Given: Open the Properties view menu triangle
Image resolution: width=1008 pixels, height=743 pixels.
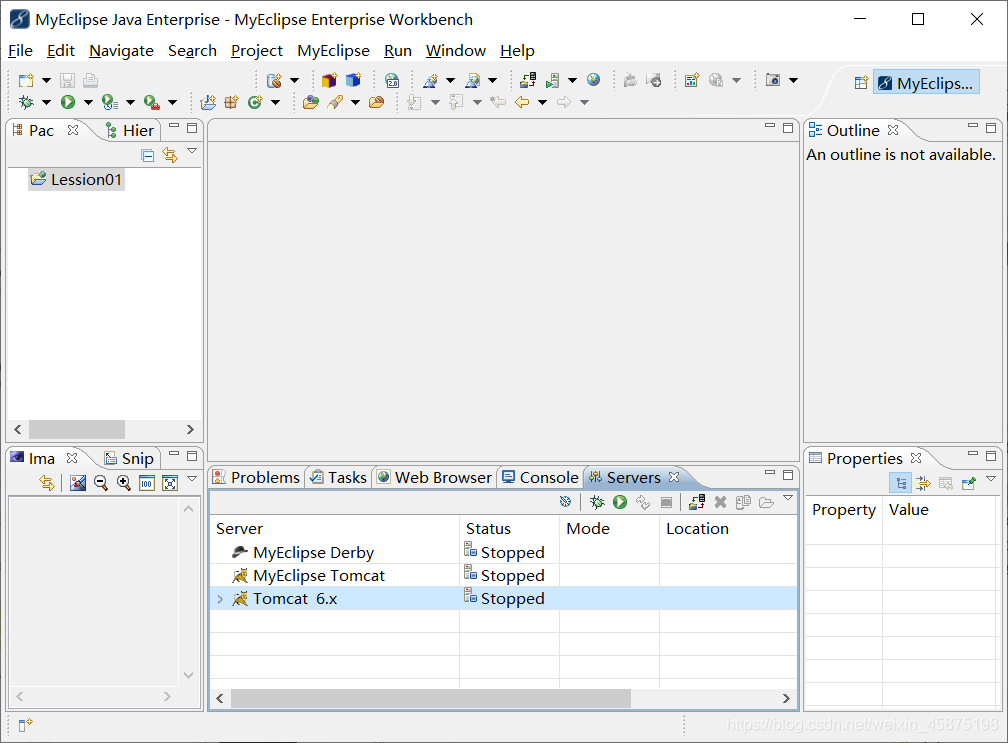Looking at the screenshot, I should point(991,479).
